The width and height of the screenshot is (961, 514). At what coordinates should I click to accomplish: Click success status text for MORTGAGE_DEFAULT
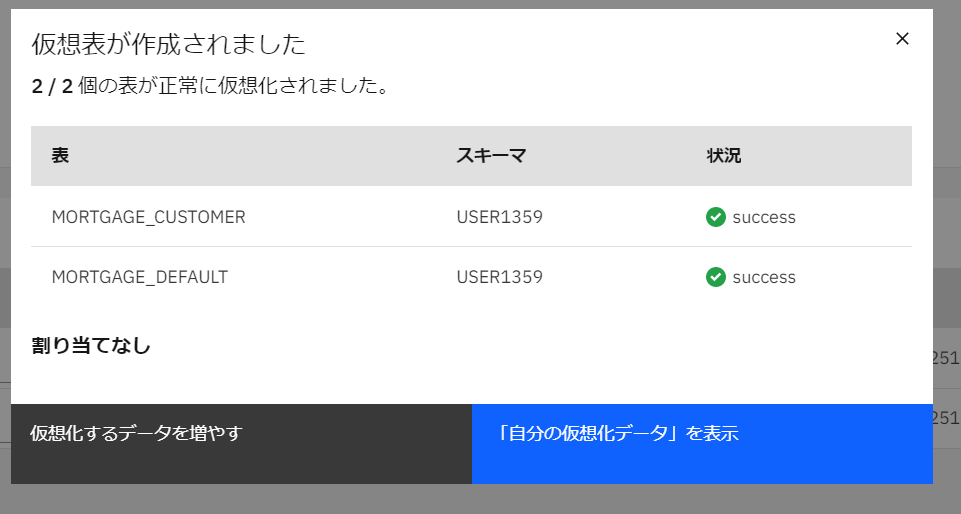click(x=764, y=278)
